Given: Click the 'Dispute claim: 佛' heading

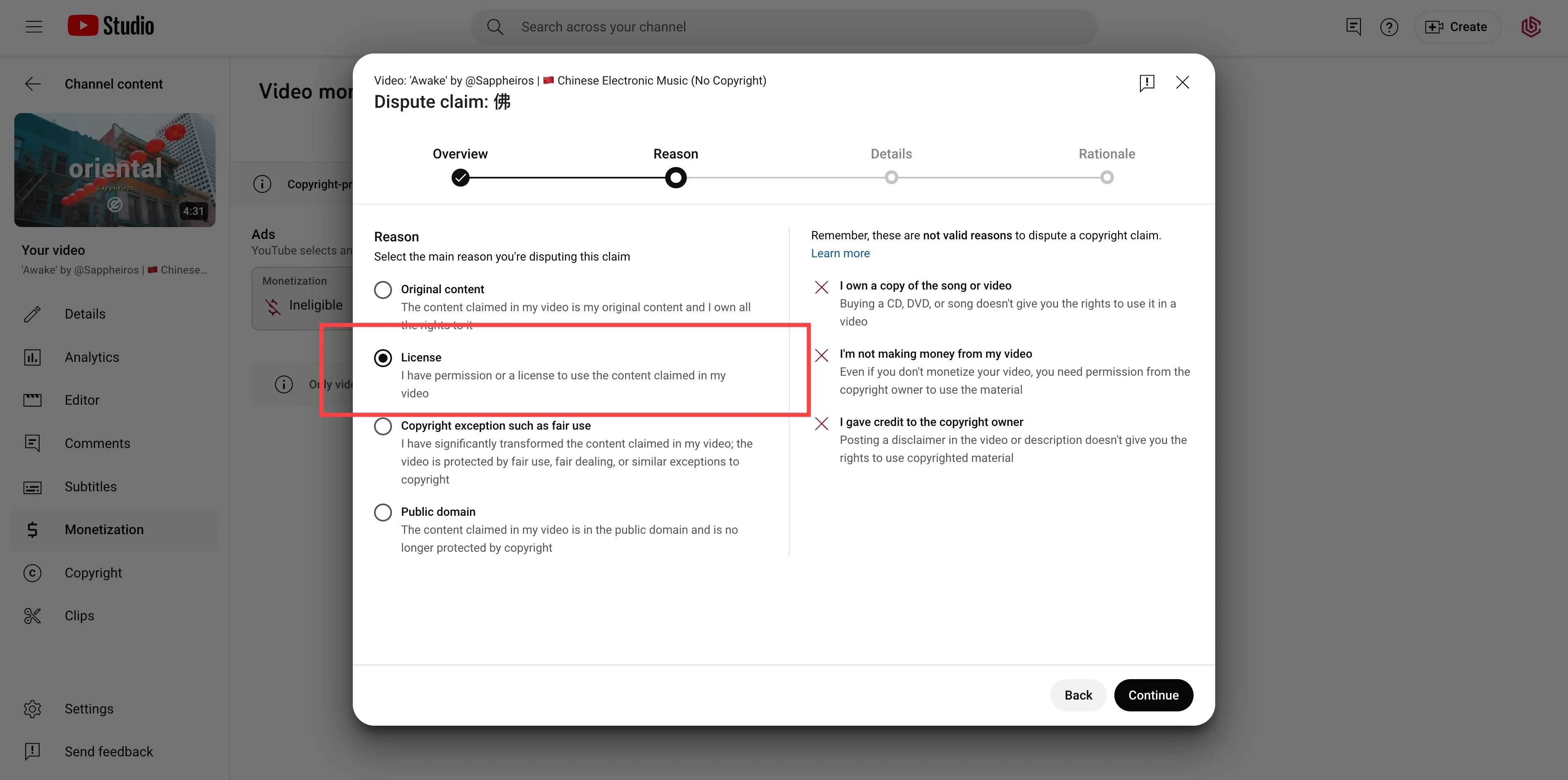Looking at the screenshot, I should 442,102.
